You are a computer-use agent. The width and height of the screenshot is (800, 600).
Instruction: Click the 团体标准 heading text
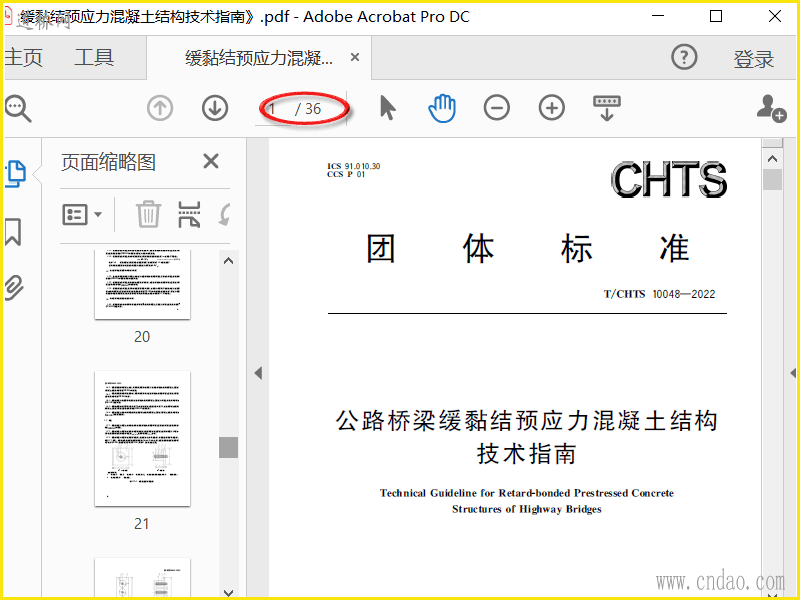point(528,249)
